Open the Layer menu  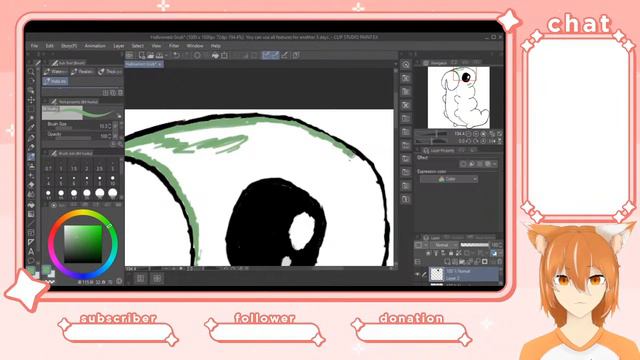coord(118,46)
